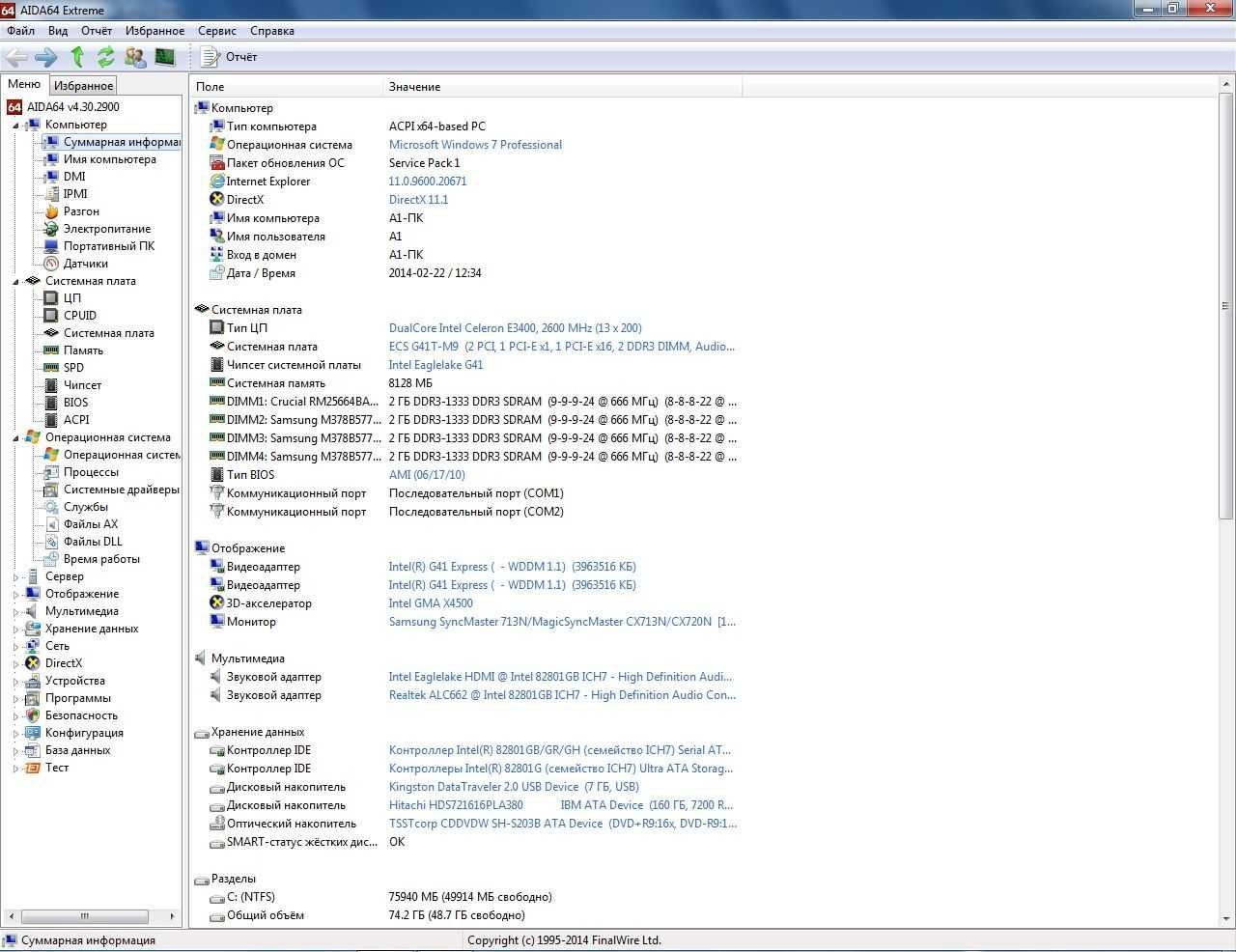Click the Поле column header
This screenshot has width=1236, height=952.
tap(288, 87)
